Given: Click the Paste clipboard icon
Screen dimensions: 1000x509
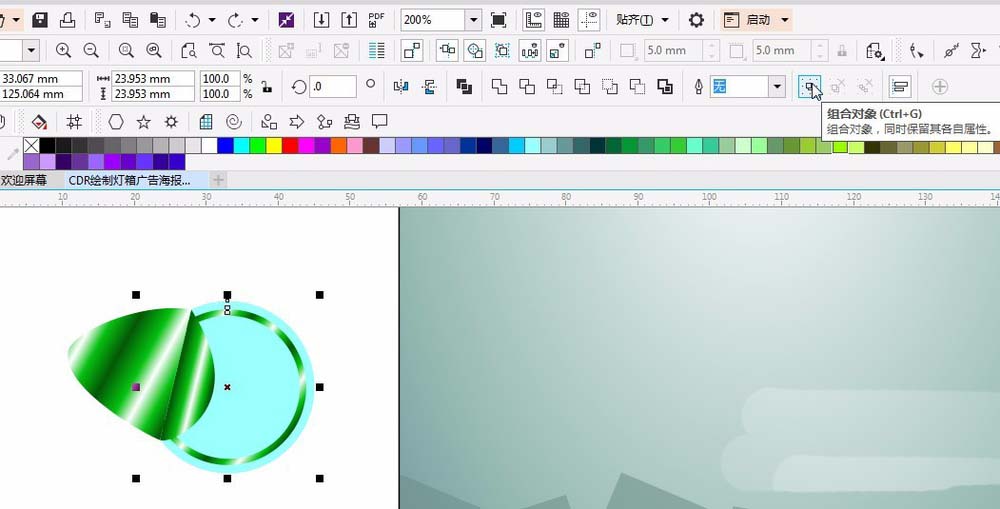Looking at the screenshot, I should coord(158,20).
